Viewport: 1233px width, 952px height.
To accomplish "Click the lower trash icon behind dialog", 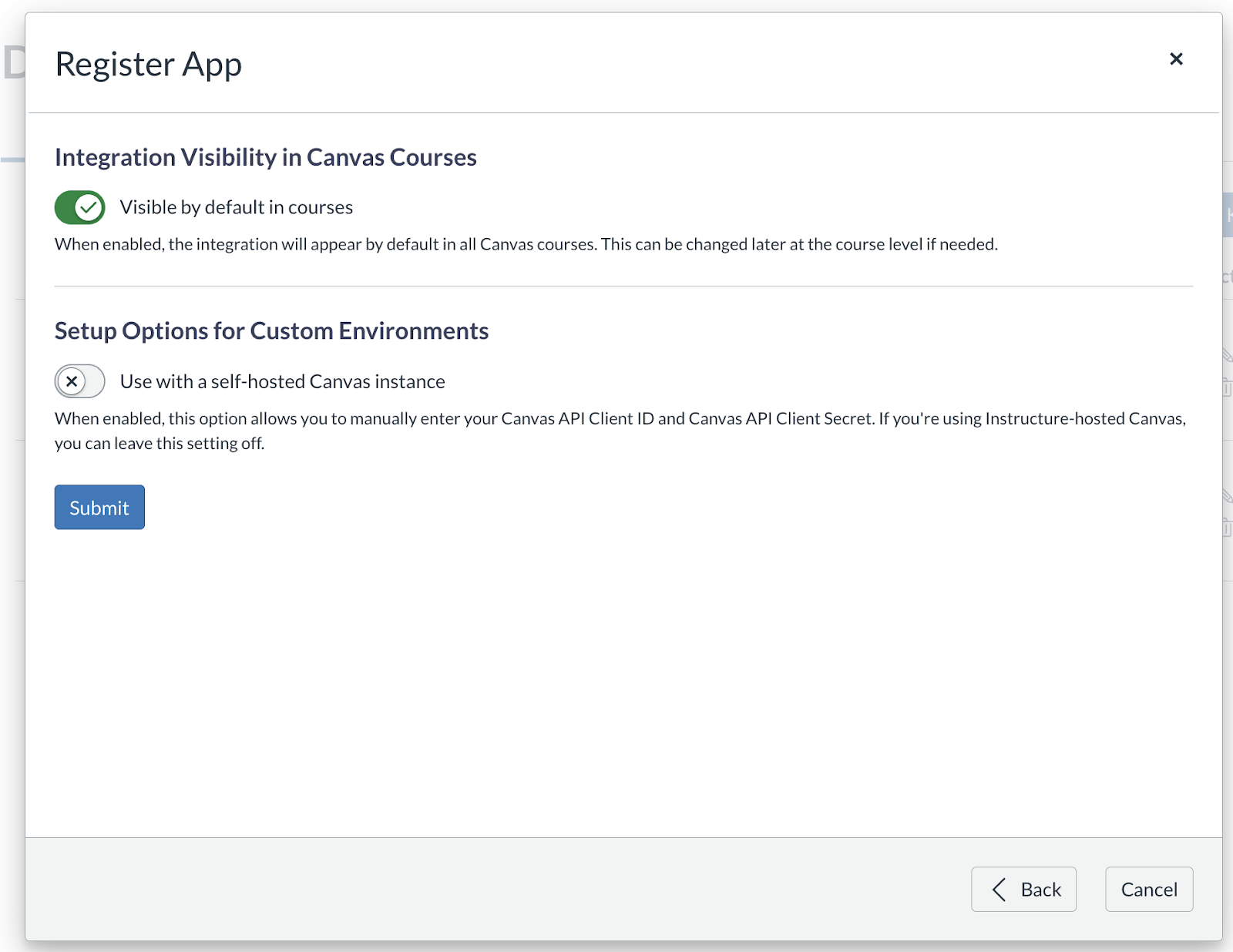I will [x=1227, y=528].
